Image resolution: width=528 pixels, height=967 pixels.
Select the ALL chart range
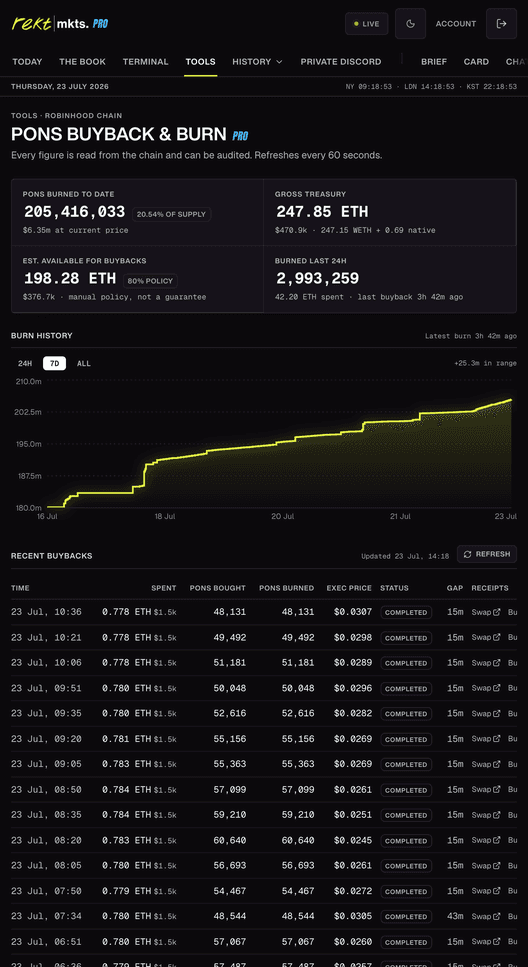[x=84, y=363]
